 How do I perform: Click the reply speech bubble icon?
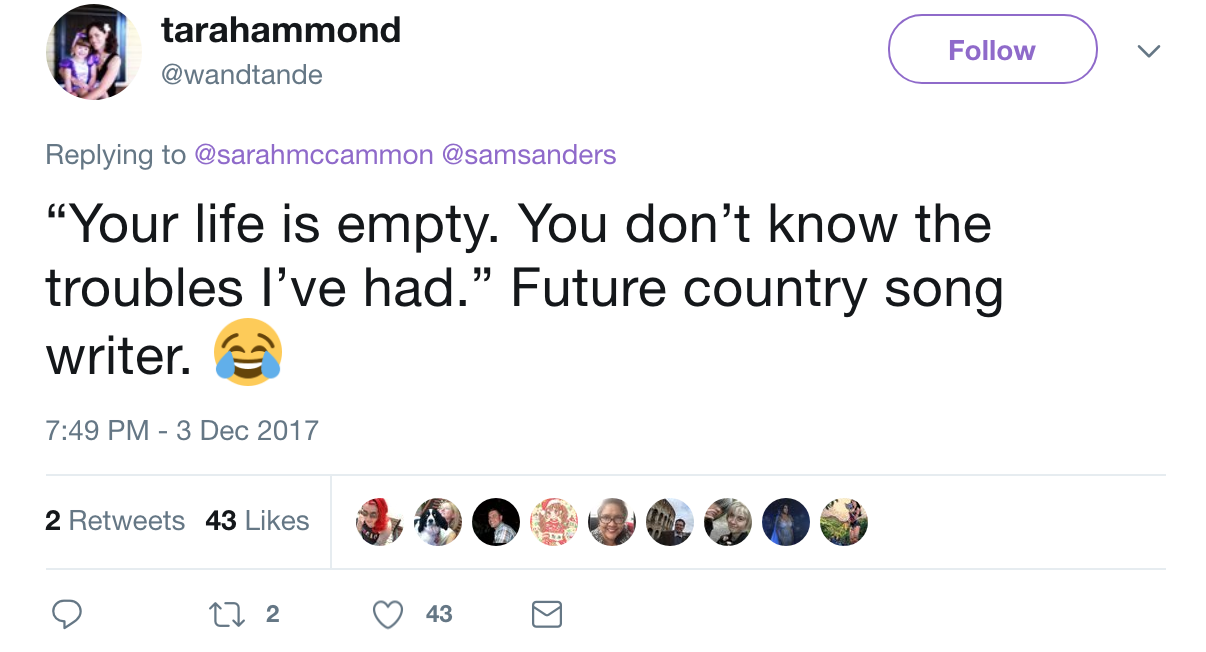pos(66,614)
